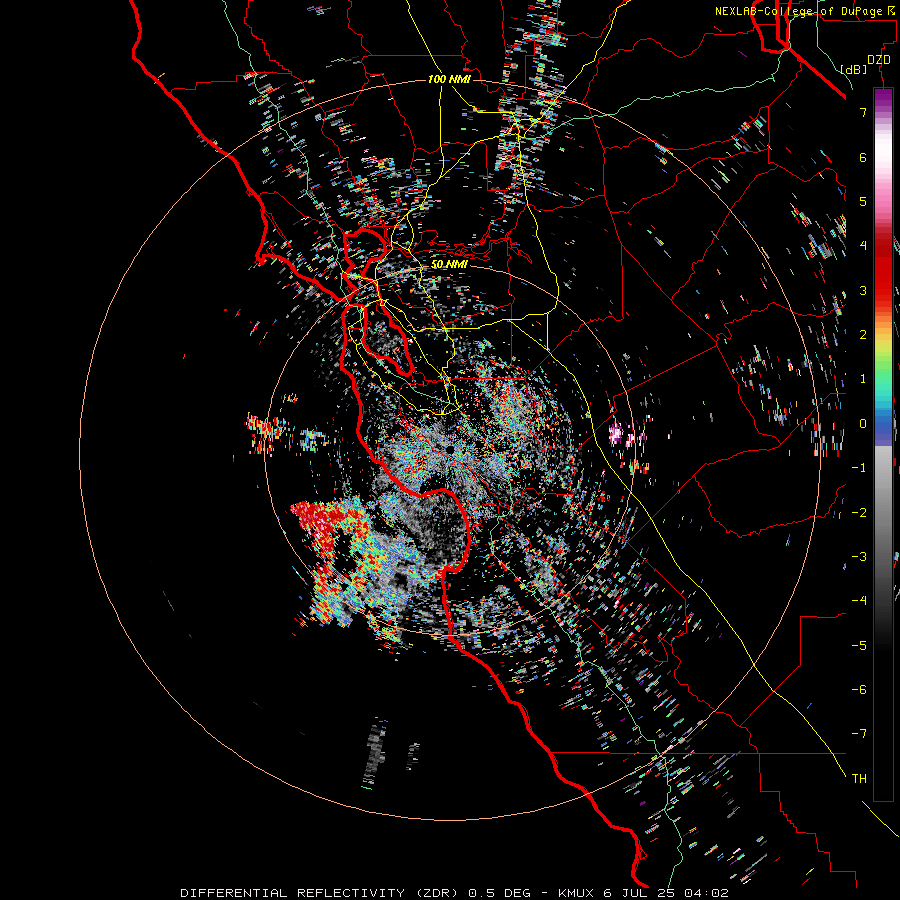Click the black dot at radar center
The width and height of the screenshot is (900, 900).
click(450, 448)
